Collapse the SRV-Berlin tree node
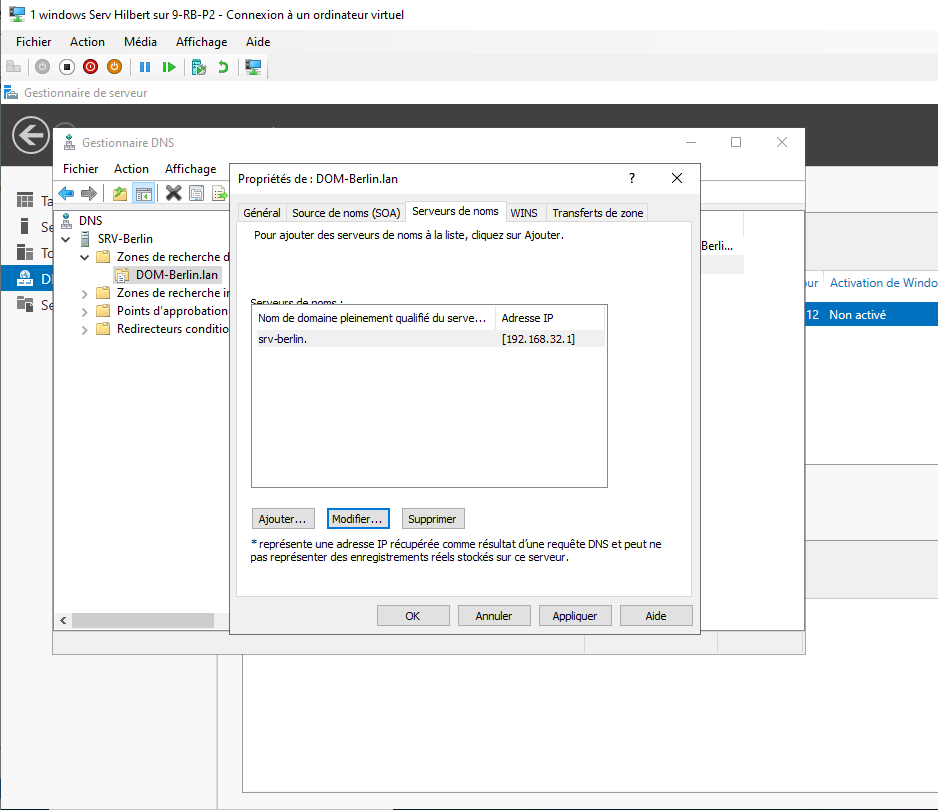This screenshot has width=938, height=810. 66,239
